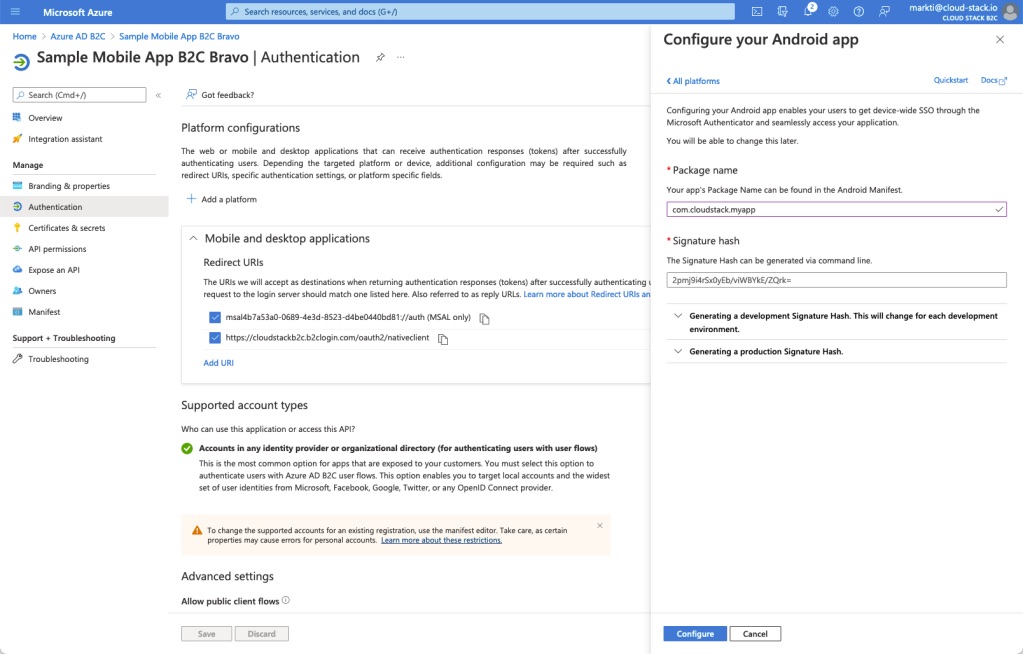Select Authentication in left menu
Screen dimensions: 1023x654
(x=84, y=207)
